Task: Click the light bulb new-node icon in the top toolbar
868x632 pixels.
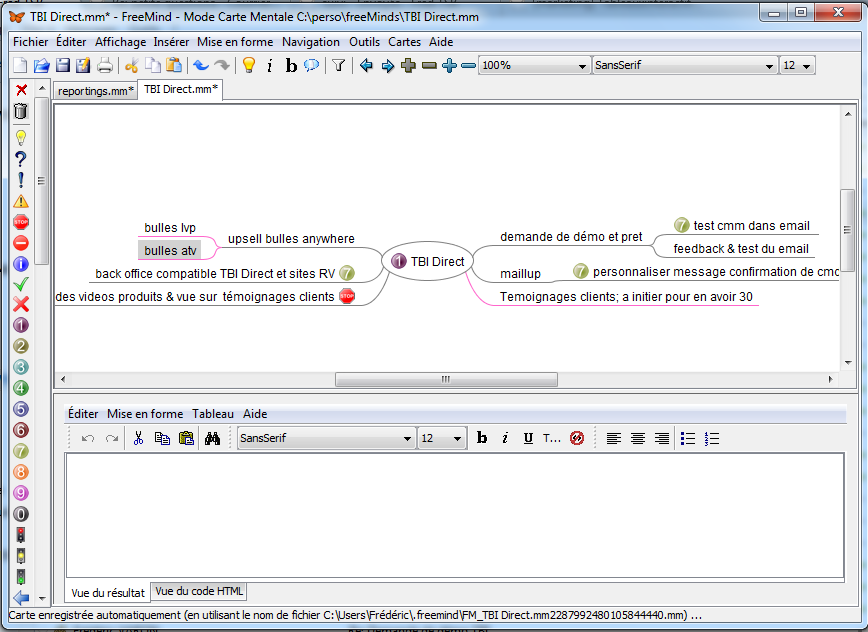Action: tap(249, 65)
